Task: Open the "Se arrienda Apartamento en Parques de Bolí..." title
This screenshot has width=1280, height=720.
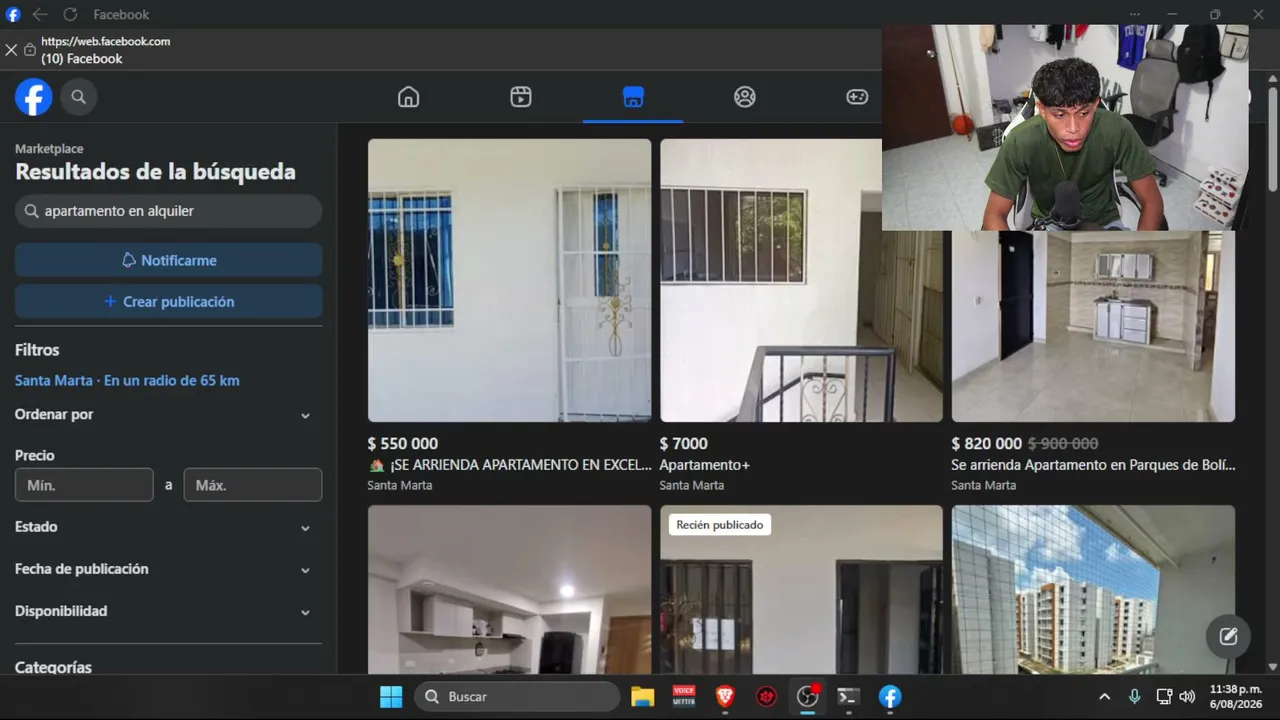Action: pos(1093,465)
